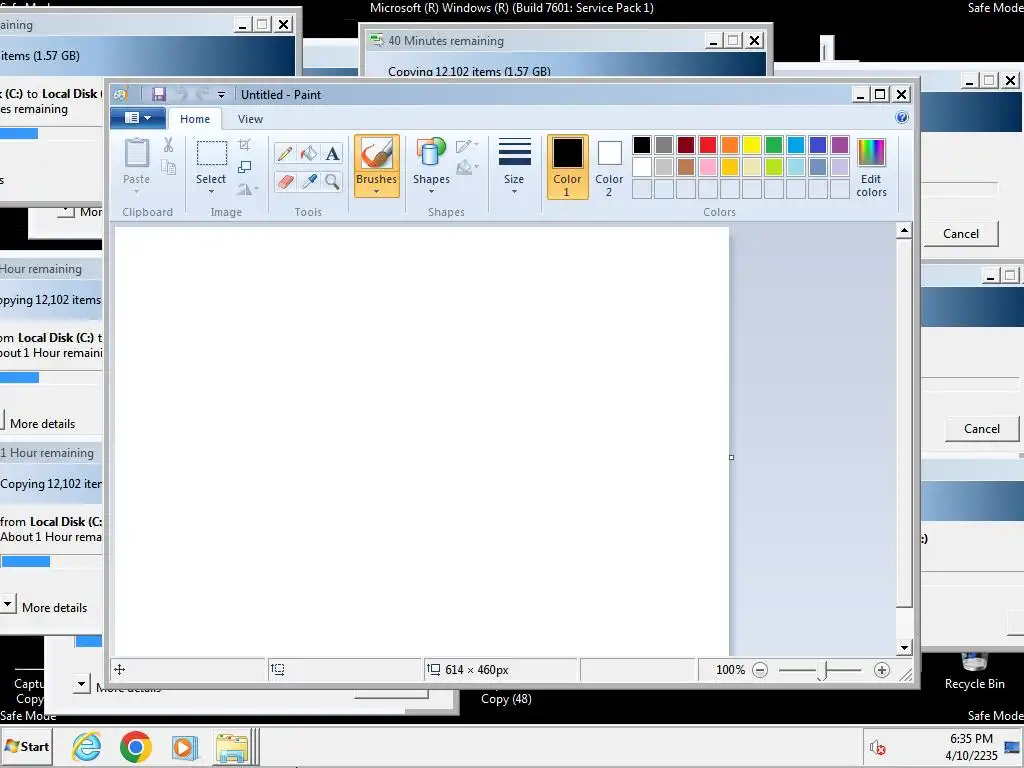Select the Color picker eyedropper tool
1024x768 pixels.
pos(308,181)
